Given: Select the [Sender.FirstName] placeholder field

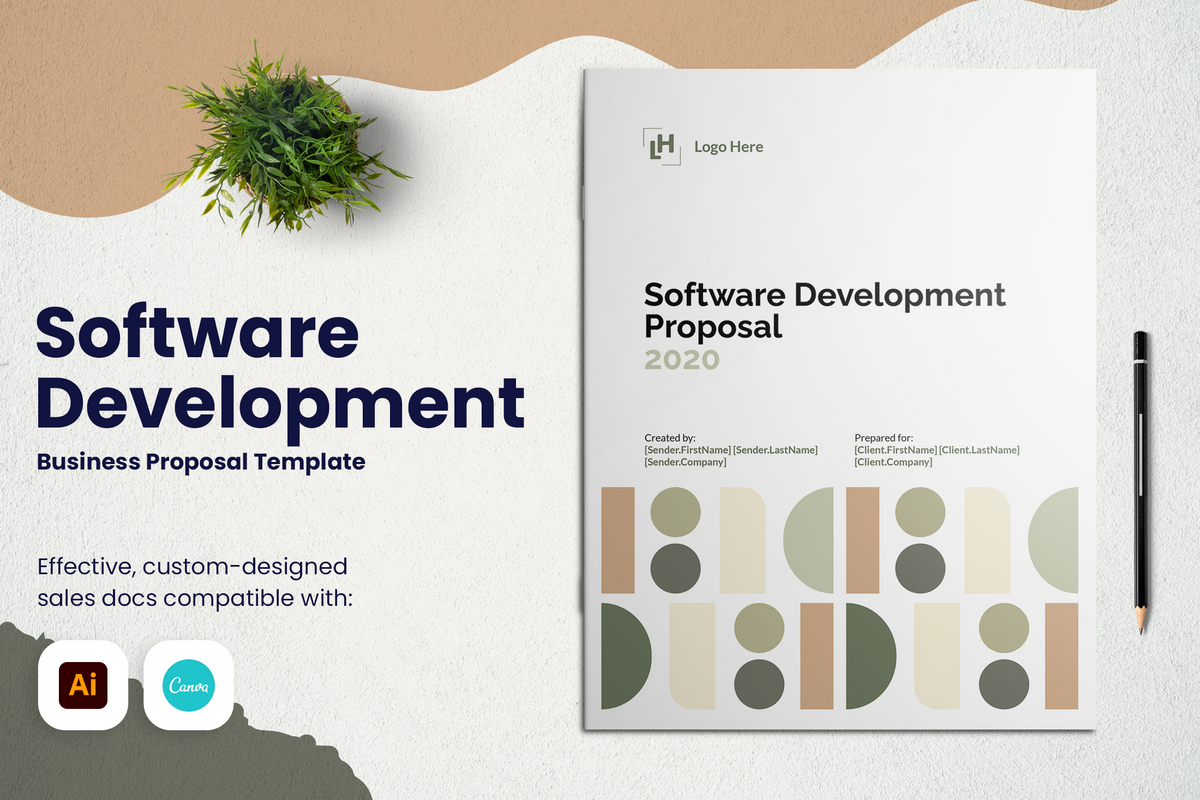Looking at the screenshot, I should [687, 450].
